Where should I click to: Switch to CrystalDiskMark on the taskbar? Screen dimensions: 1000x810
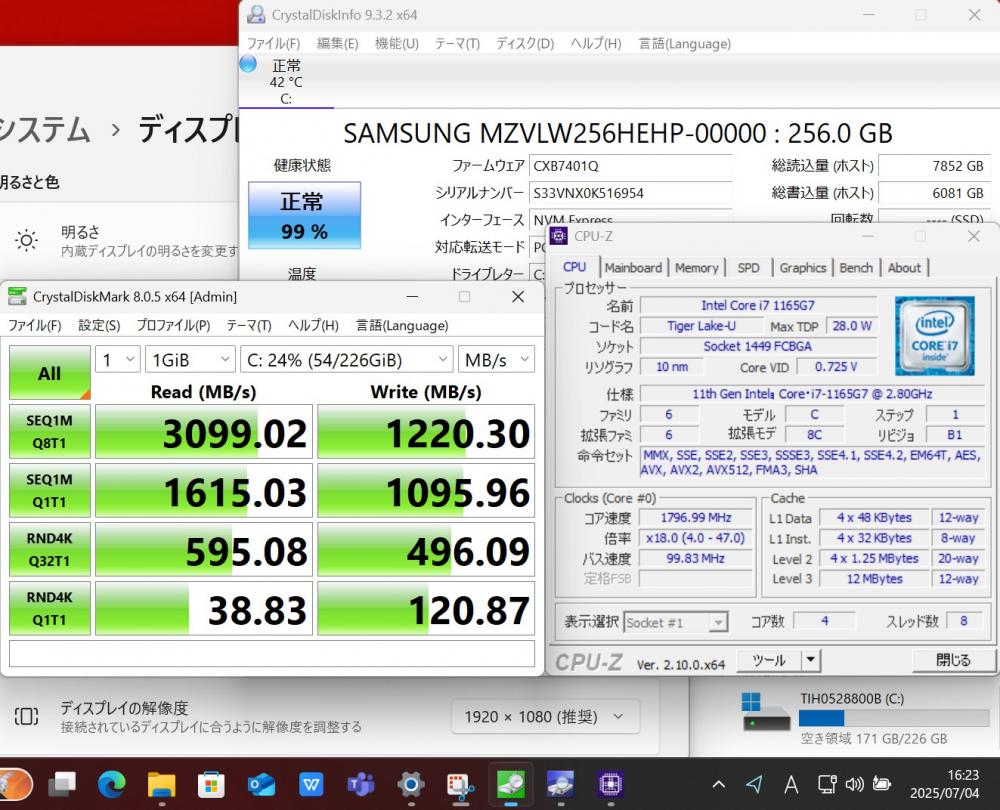(x=511, y=784)
